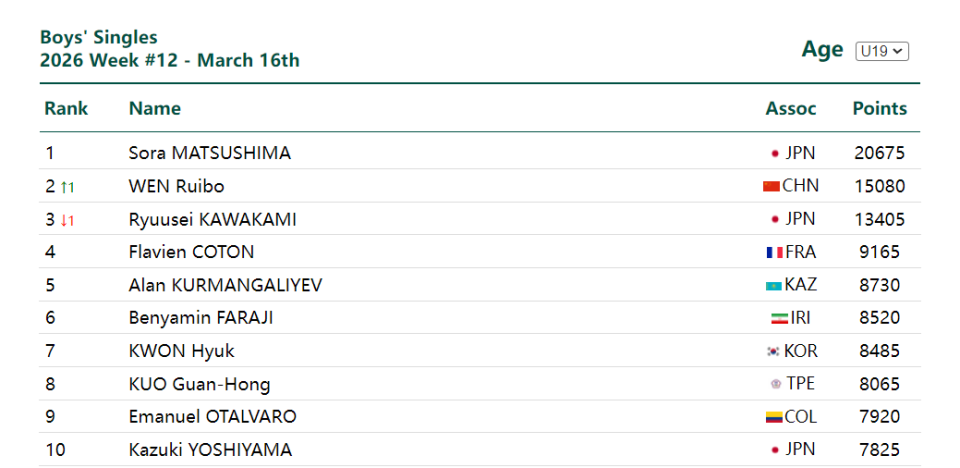Click the Colombia flag for Emanuel OTALVARO
The width and height of the screenshot is (960, 468).
[x=771, y=417]
